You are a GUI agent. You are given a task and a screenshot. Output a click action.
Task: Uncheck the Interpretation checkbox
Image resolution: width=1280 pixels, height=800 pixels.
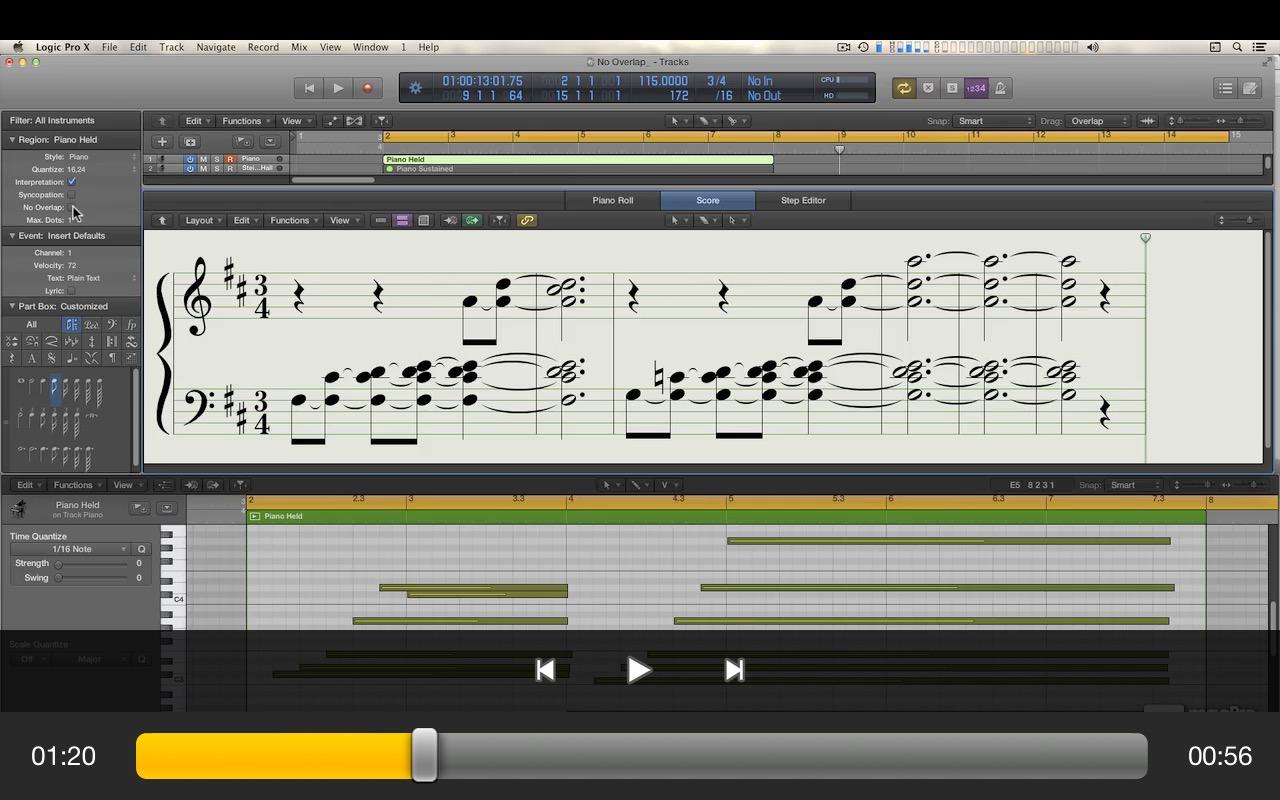[72, 182]
